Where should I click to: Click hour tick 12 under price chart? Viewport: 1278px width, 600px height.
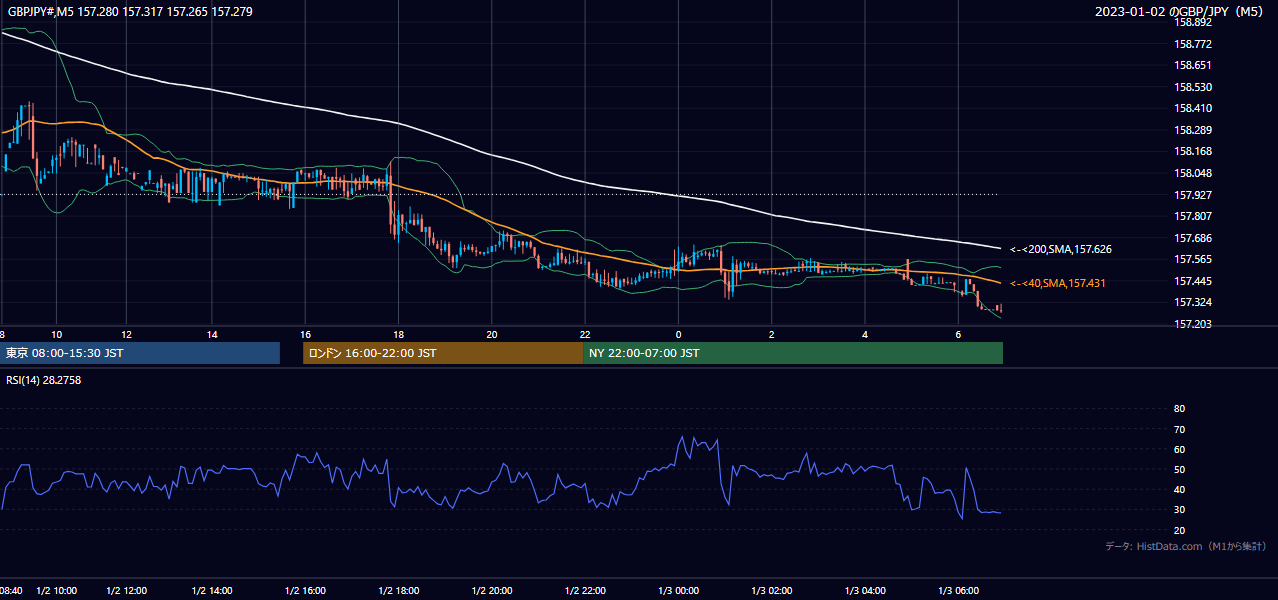pyautogui.click(x=125, y=334)
